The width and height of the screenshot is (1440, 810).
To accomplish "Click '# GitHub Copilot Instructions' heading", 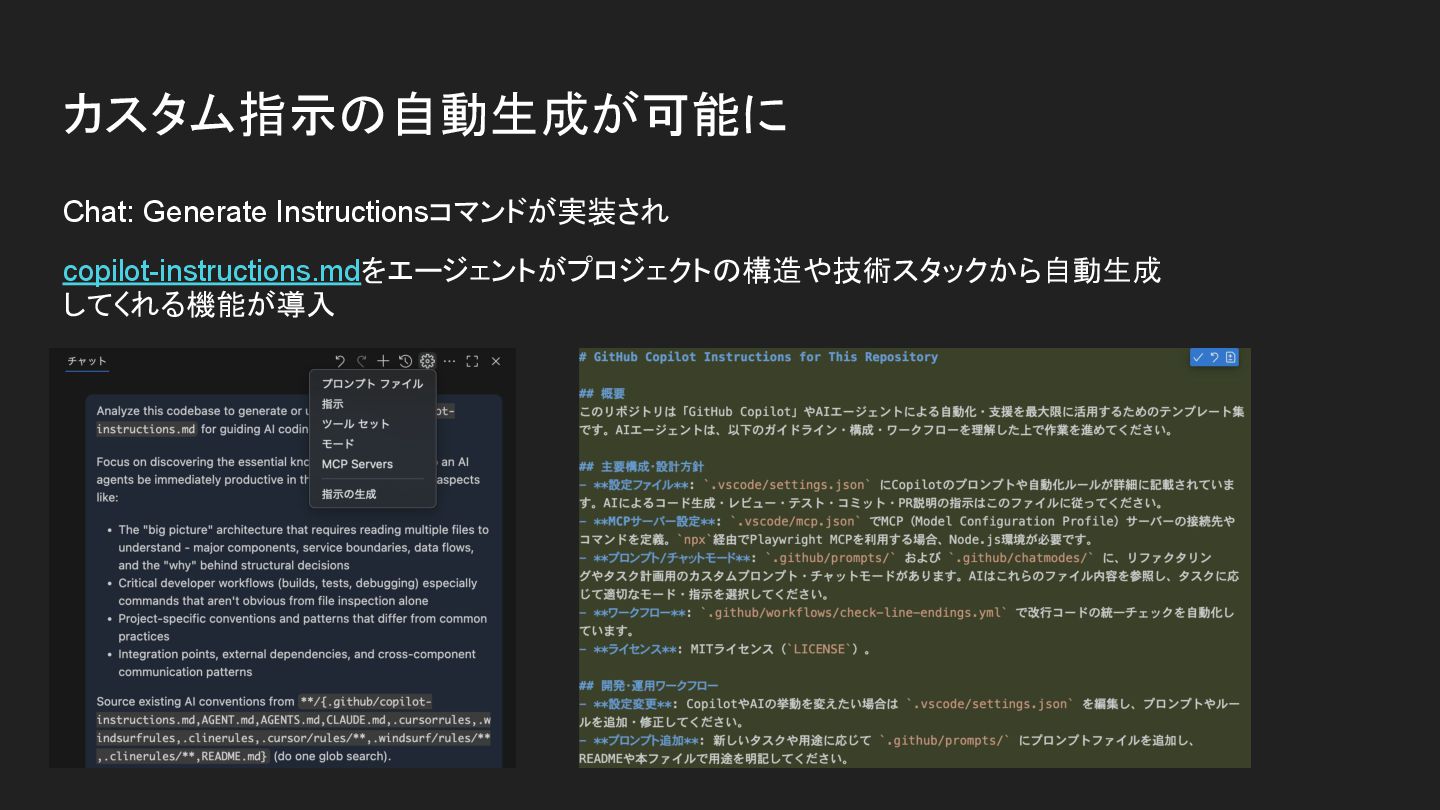I will [759, 357].
